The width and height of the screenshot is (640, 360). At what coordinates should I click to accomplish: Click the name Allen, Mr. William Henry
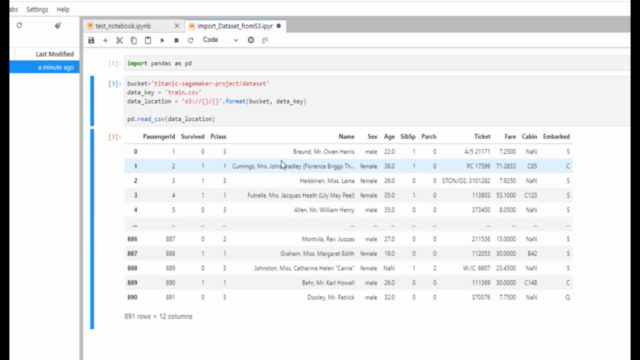tap(324, 210)
